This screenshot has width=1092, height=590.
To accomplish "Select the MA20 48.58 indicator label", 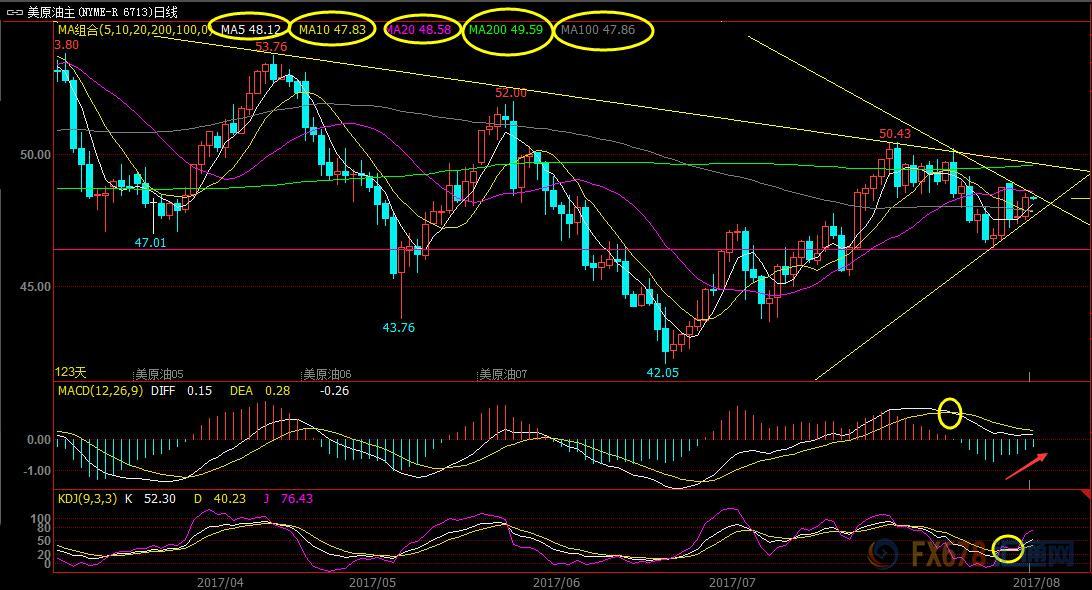I will [418, 30].
